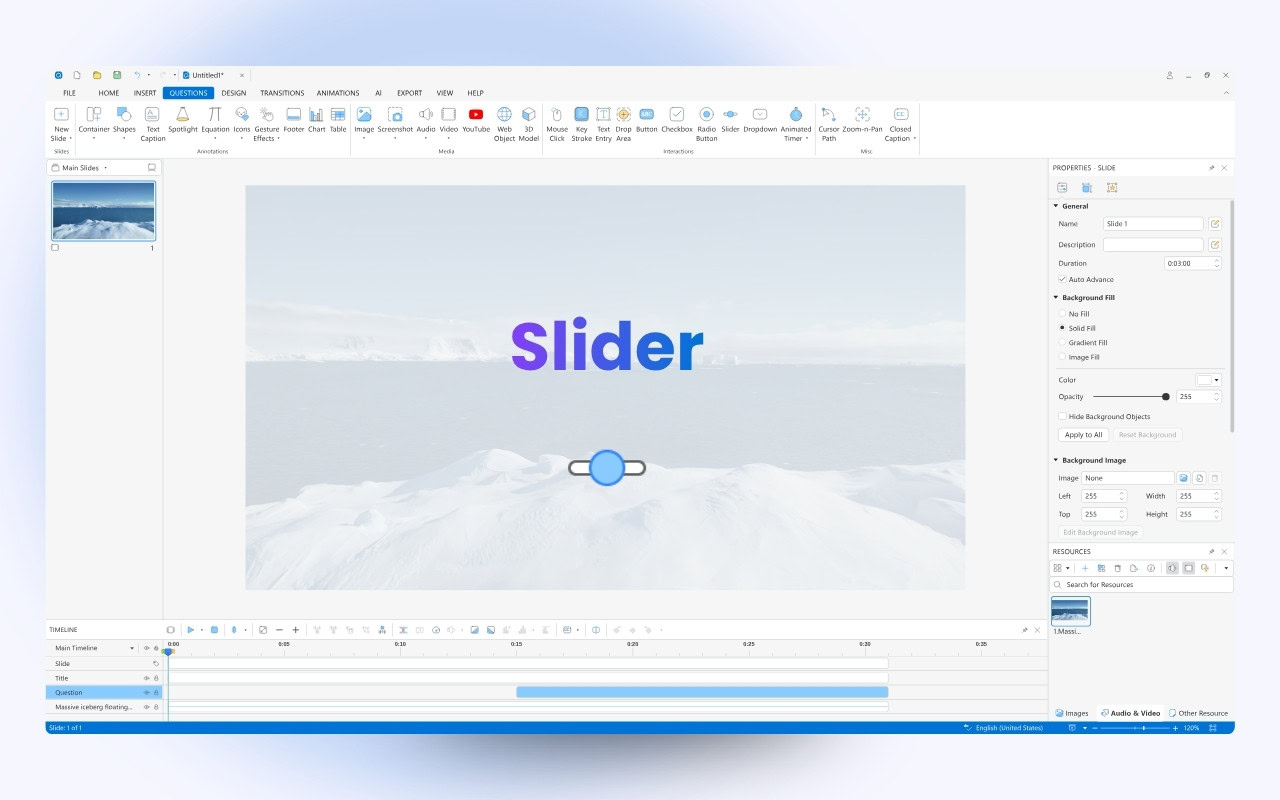Screen dimensions: 1280x800
Task: Insert a Table
Action: pyautogui.click(x=338, y=120)
